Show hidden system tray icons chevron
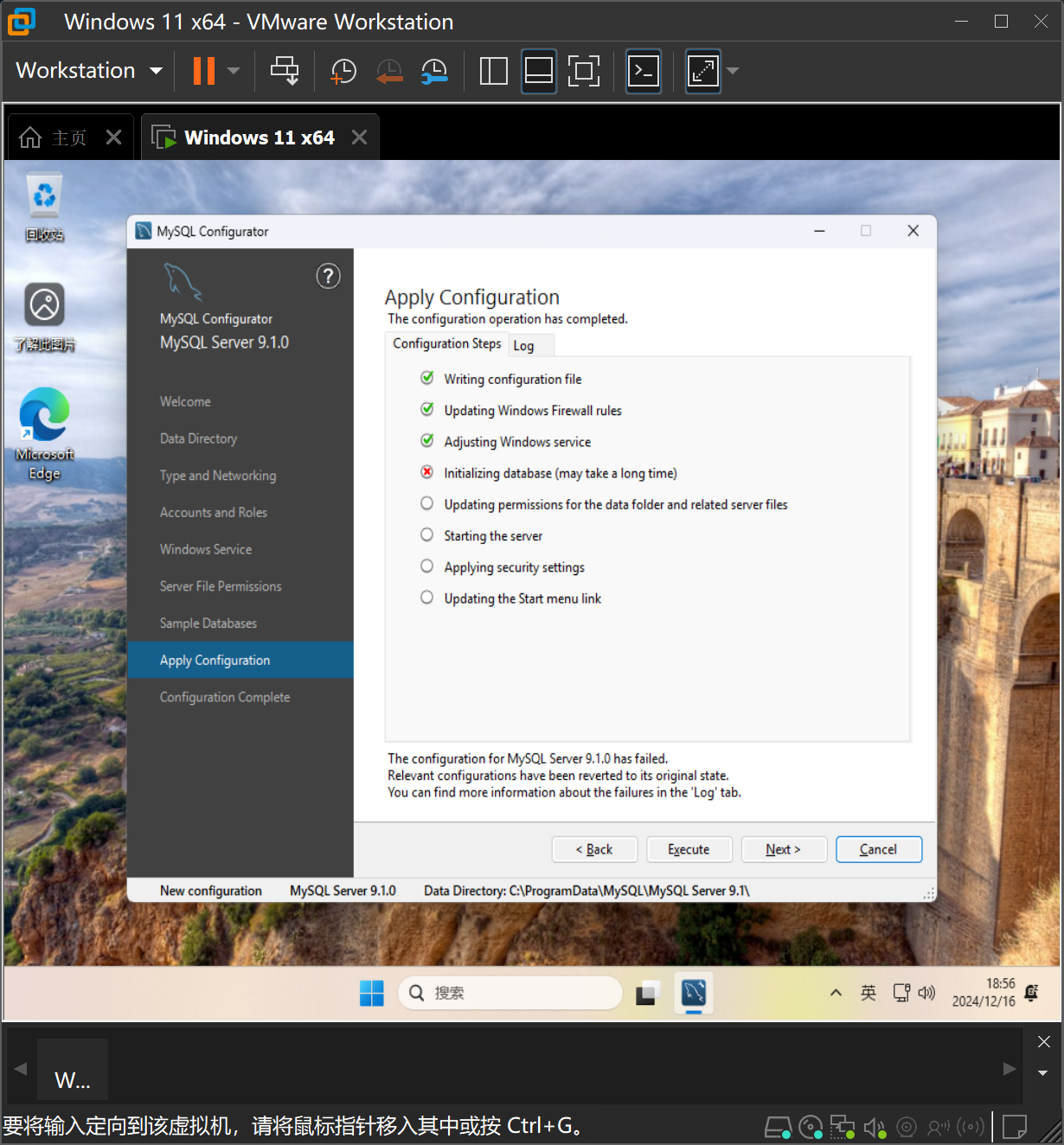The image size is (1064, 1145). click(x=836, y=993)
